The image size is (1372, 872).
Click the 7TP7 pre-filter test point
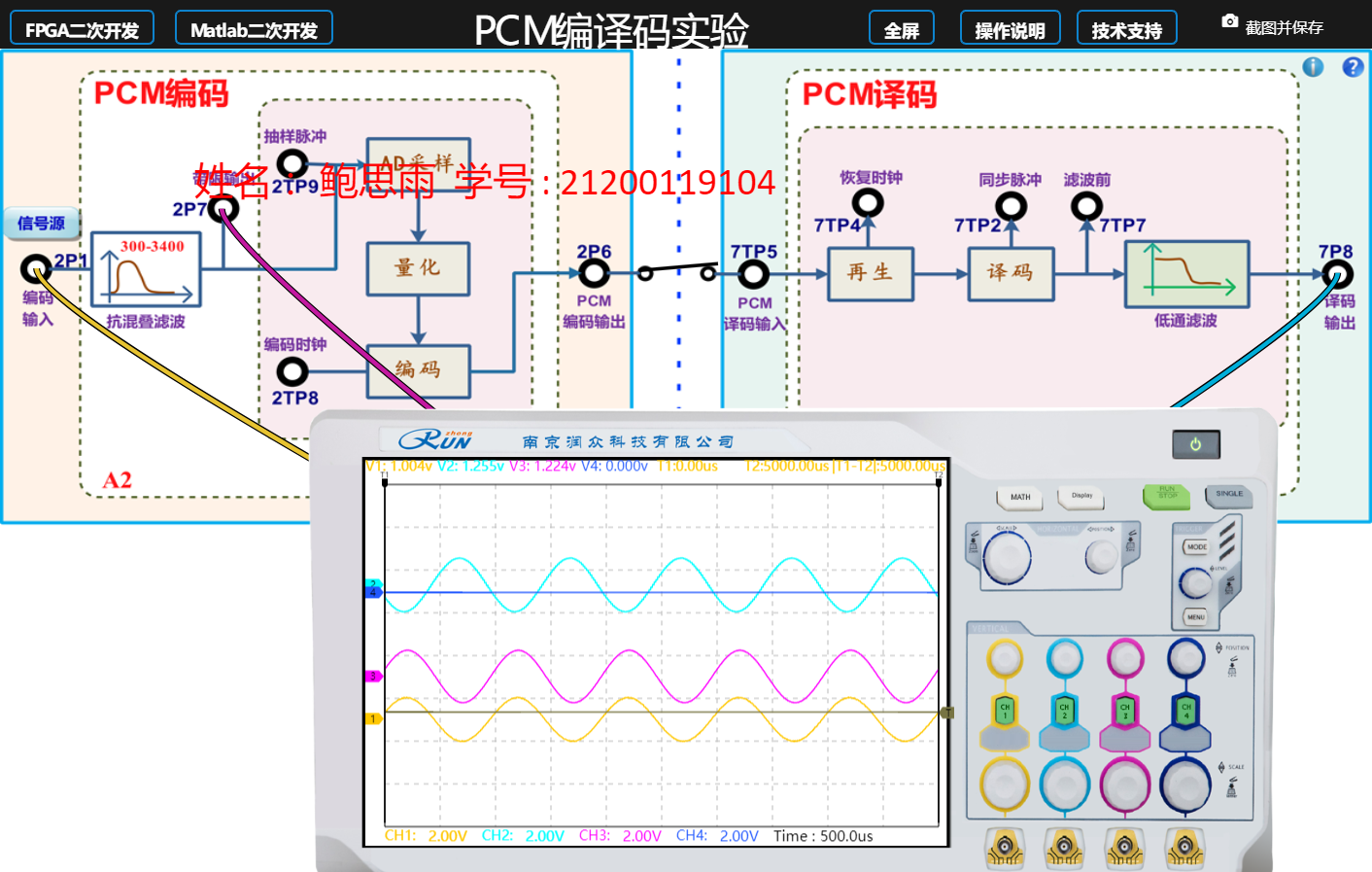(x=1086, y=206)
